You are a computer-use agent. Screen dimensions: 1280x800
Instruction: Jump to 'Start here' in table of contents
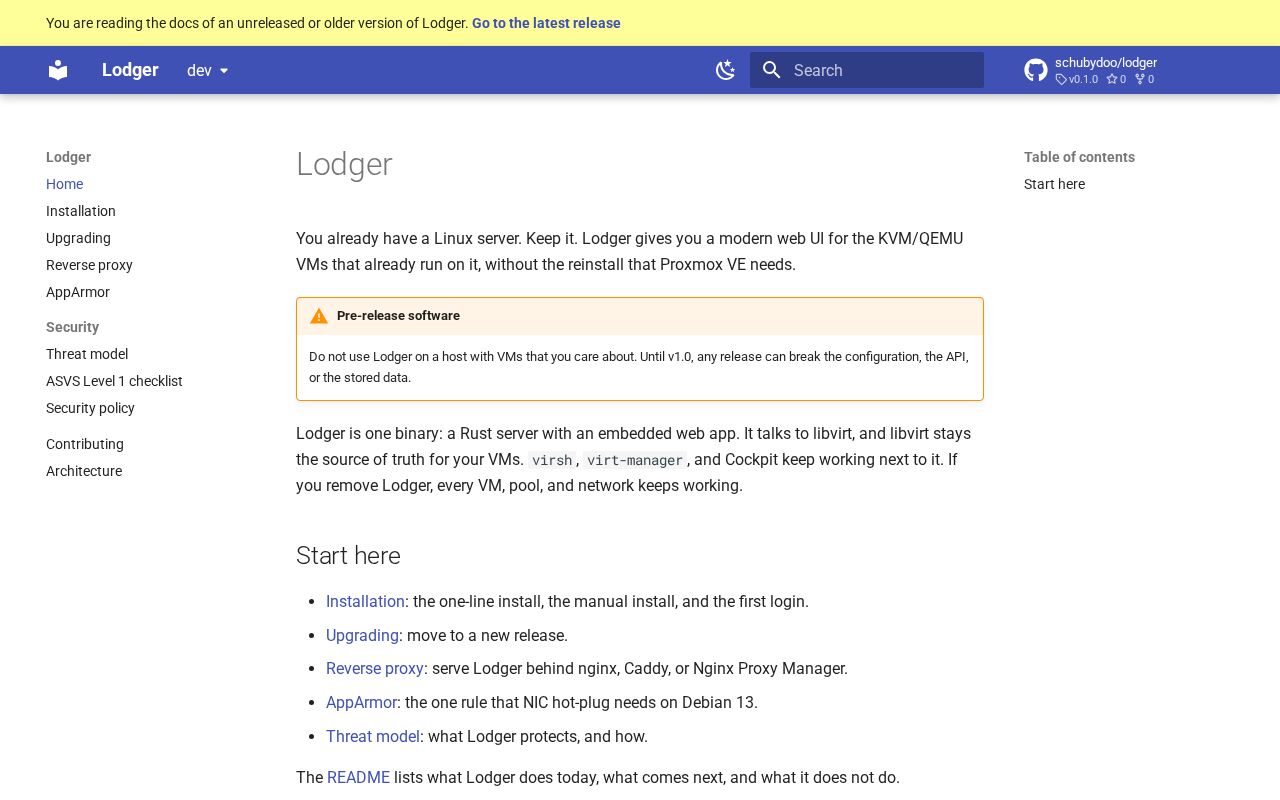pos(1054,184)
